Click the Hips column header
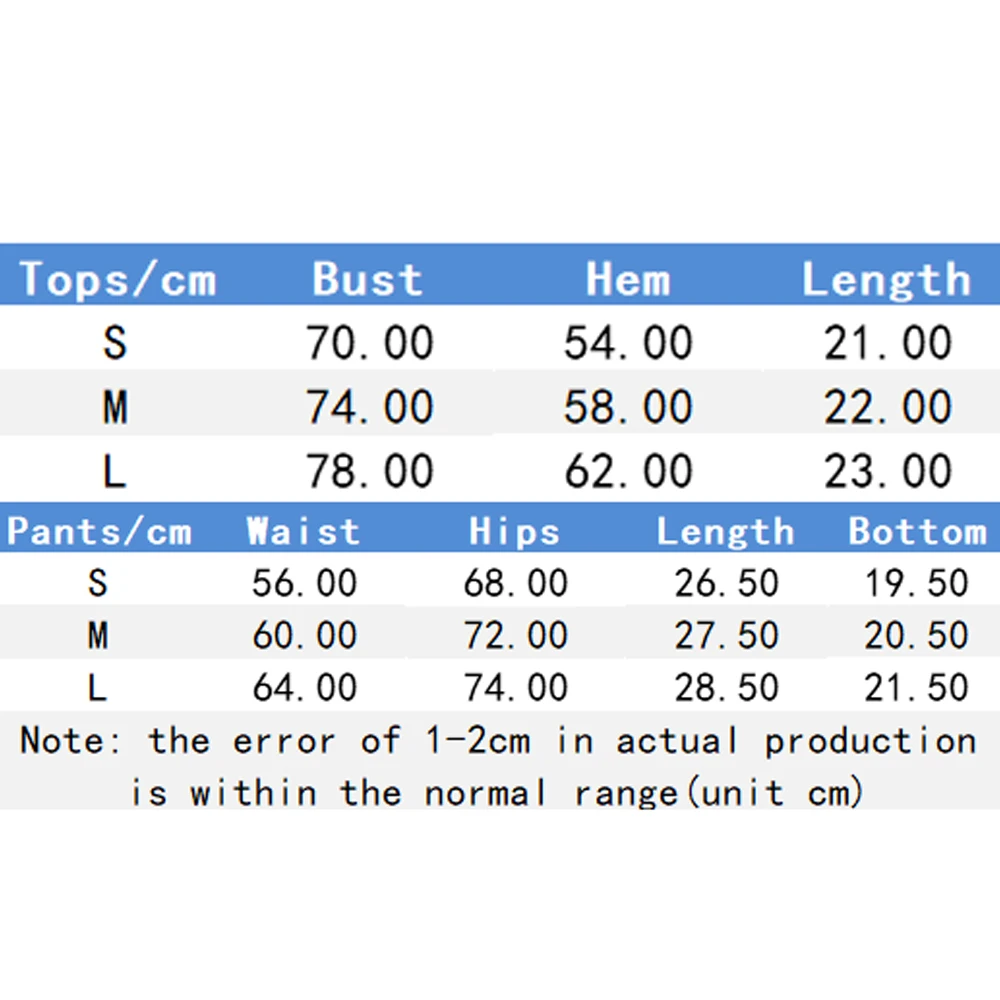 coord(514,531)
